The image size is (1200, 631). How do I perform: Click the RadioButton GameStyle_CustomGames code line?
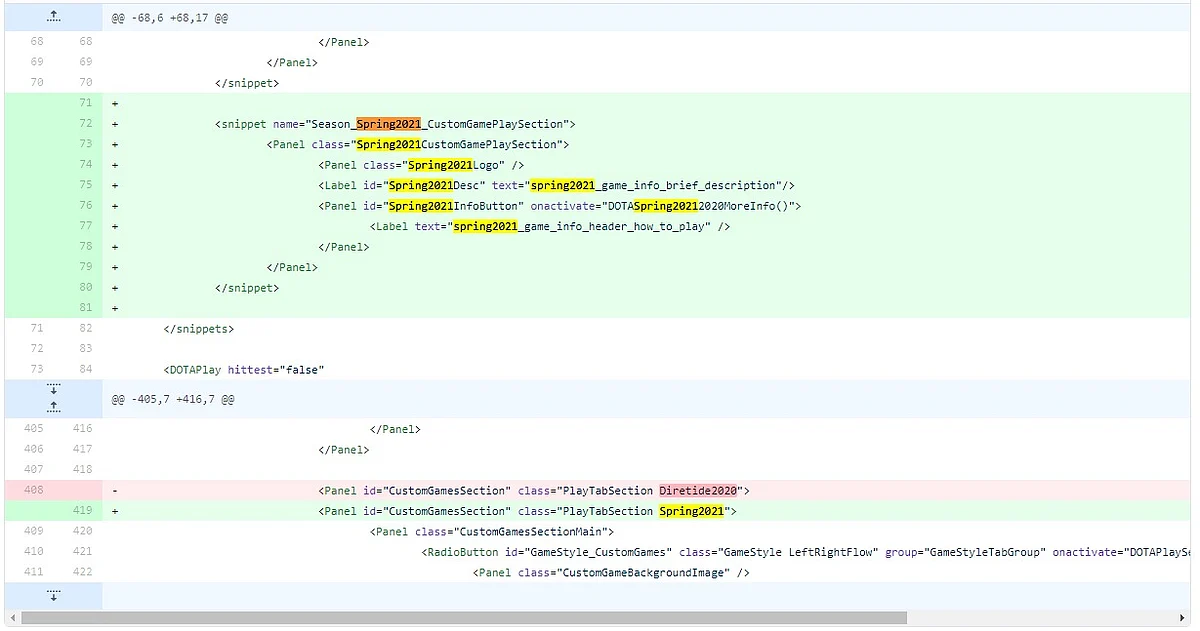coord(806,552)
